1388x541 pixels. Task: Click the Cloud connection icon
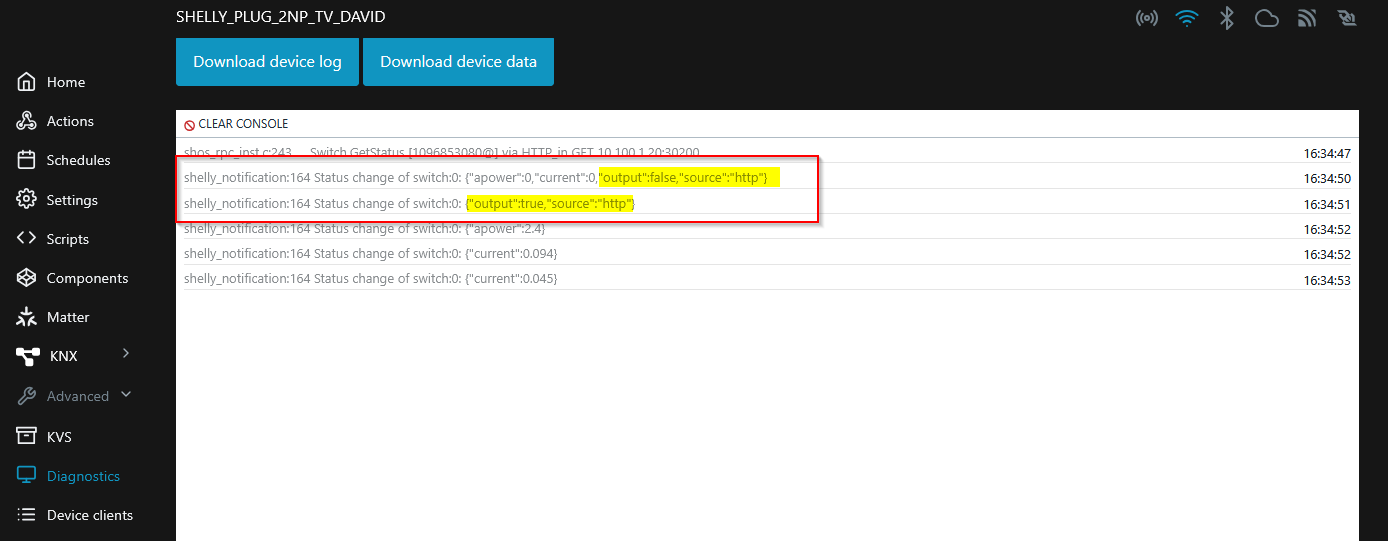click(x=1267, y=18)
